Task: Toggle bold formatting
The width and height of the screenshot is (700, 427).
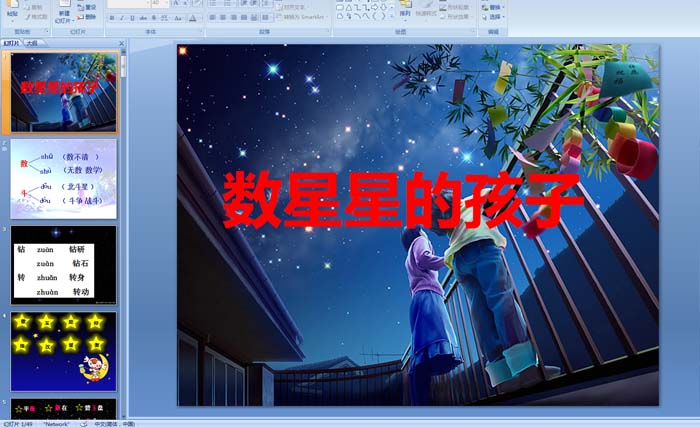Action: point(112,18)
